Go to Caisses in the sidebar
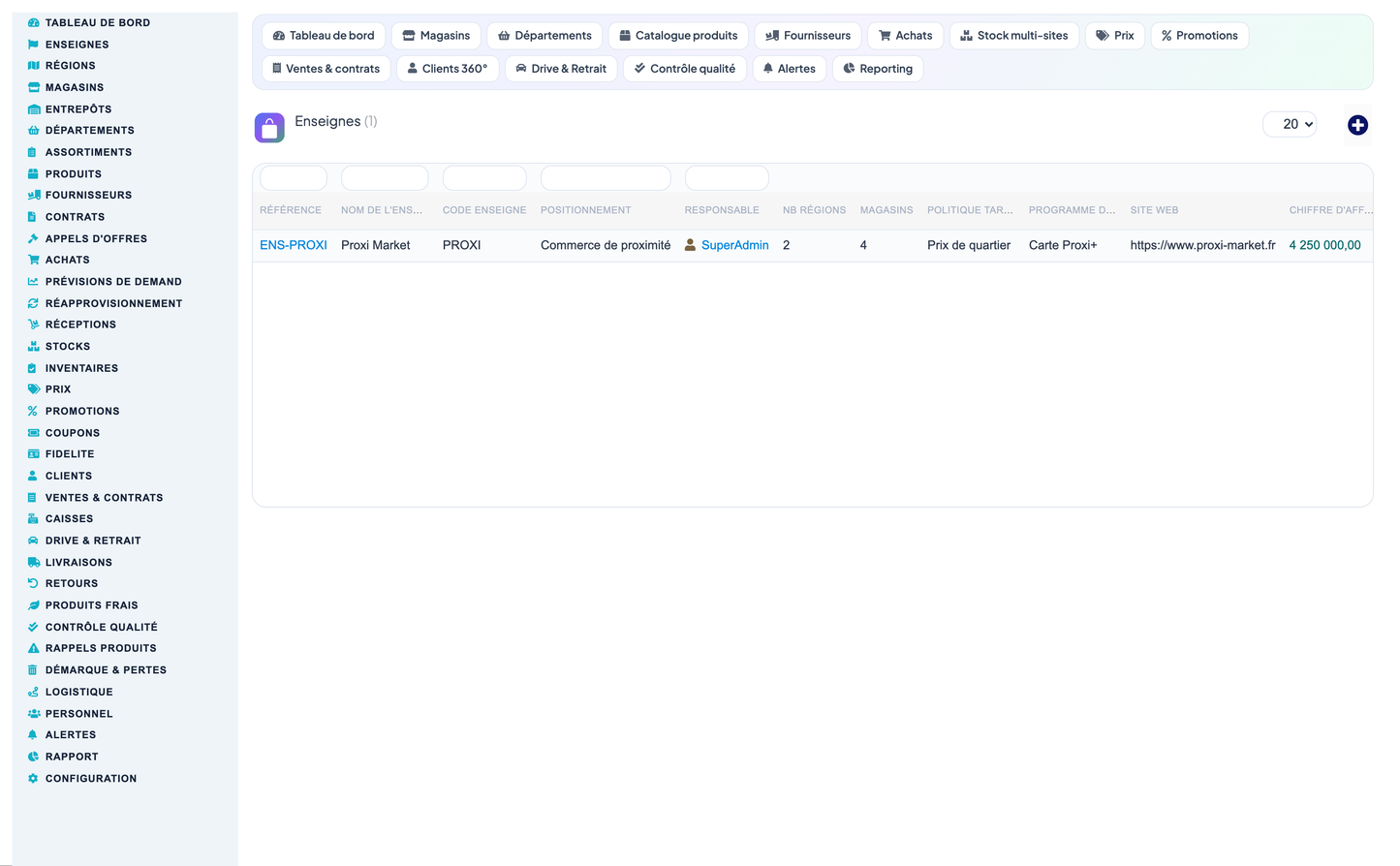 coord(69,519)
